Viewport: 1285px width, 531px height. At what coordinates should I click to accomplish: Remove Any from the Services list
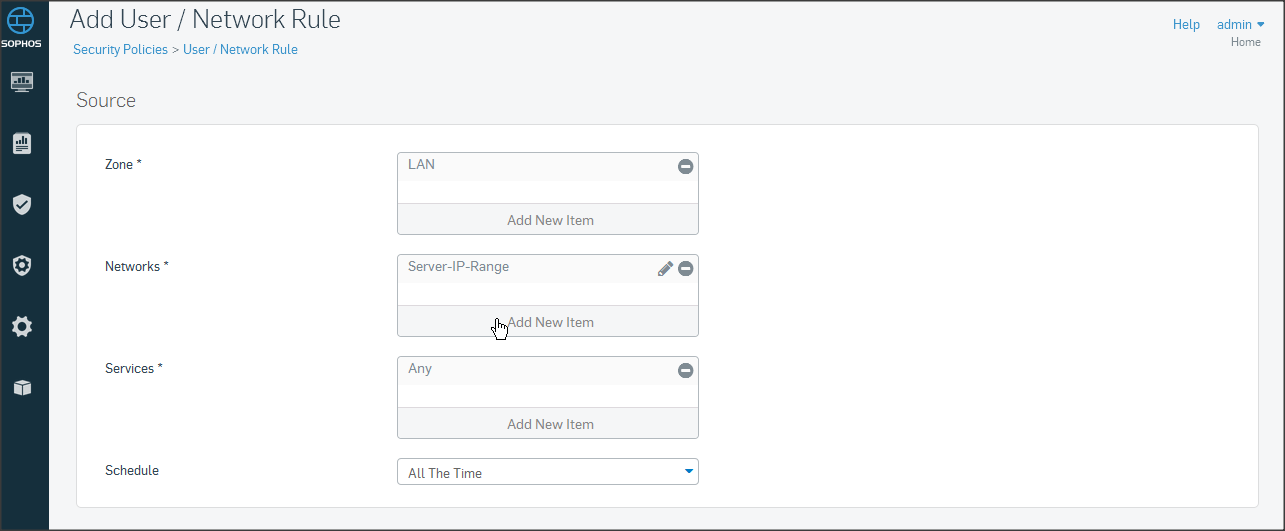coord(686,370)
